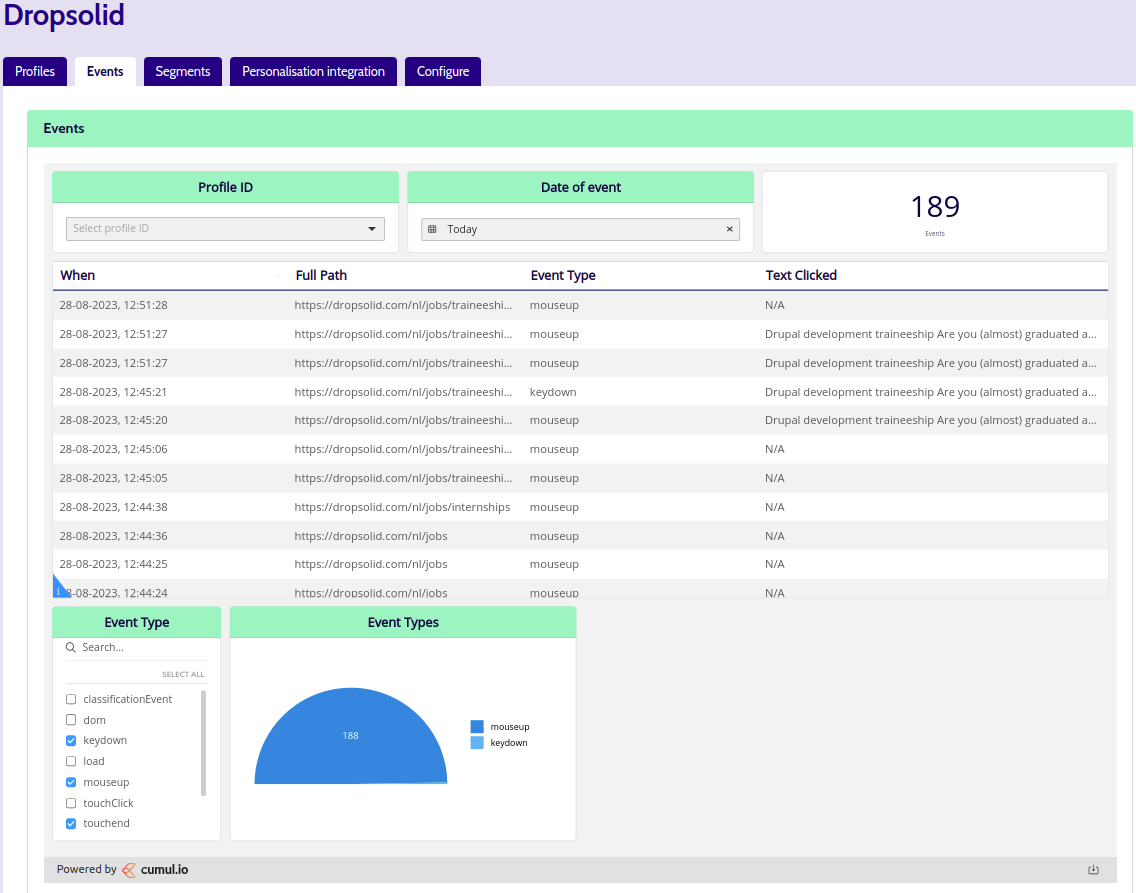Go to the Personalisation integration tab
This screenshot has height=893, width=1136.
[x=313, y=72]
